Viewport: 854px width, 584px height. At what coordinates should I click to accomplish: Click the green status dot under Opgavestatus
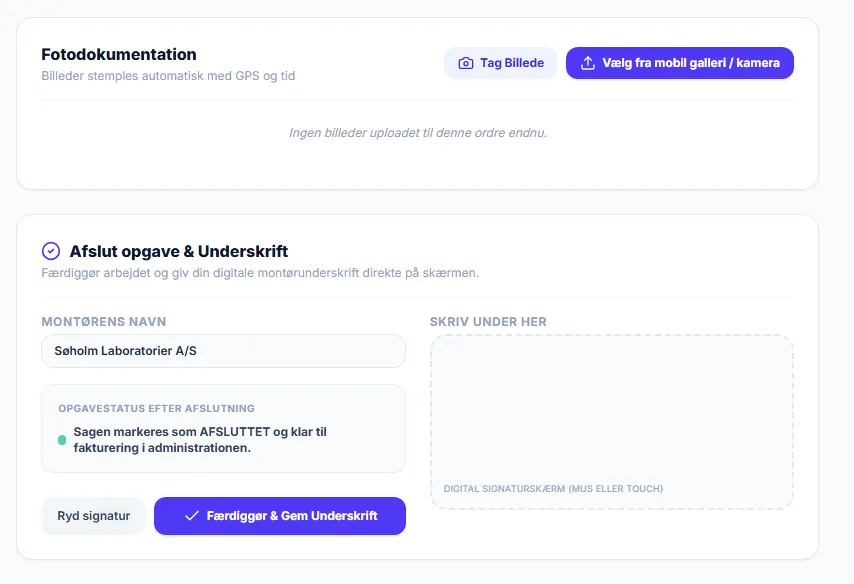point(62,440)
